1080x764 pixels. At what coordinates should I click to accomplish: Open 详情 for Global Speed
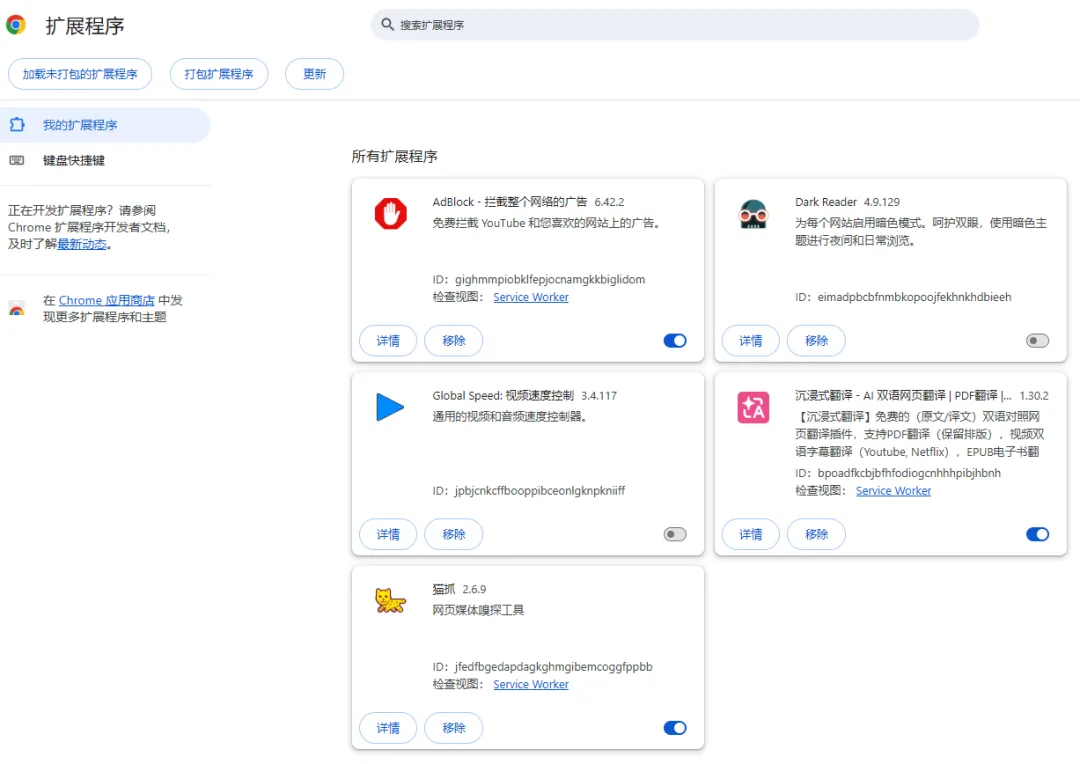(388, 534)
